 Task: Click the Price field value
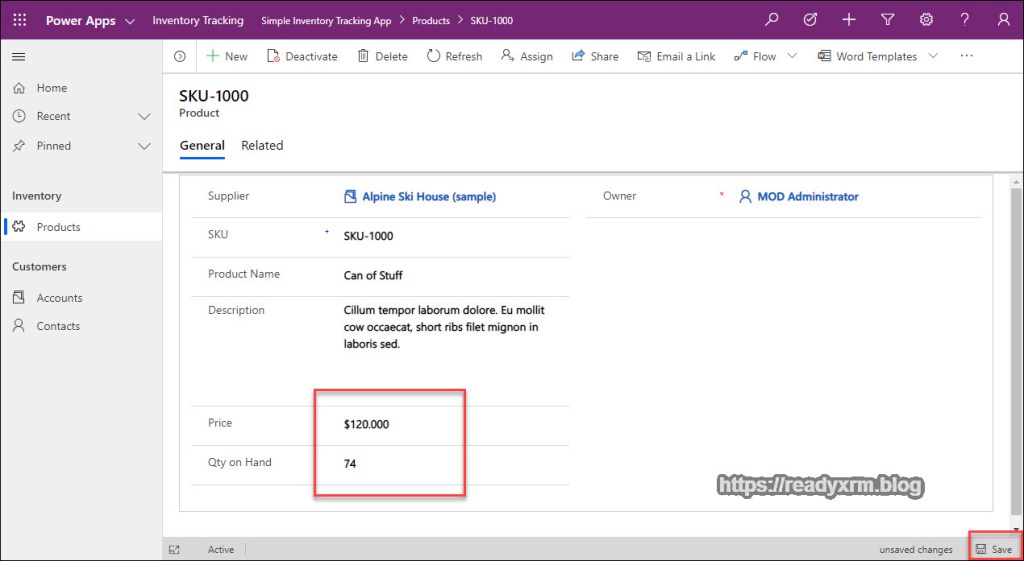pyautogui.click(x=367, y=424)
